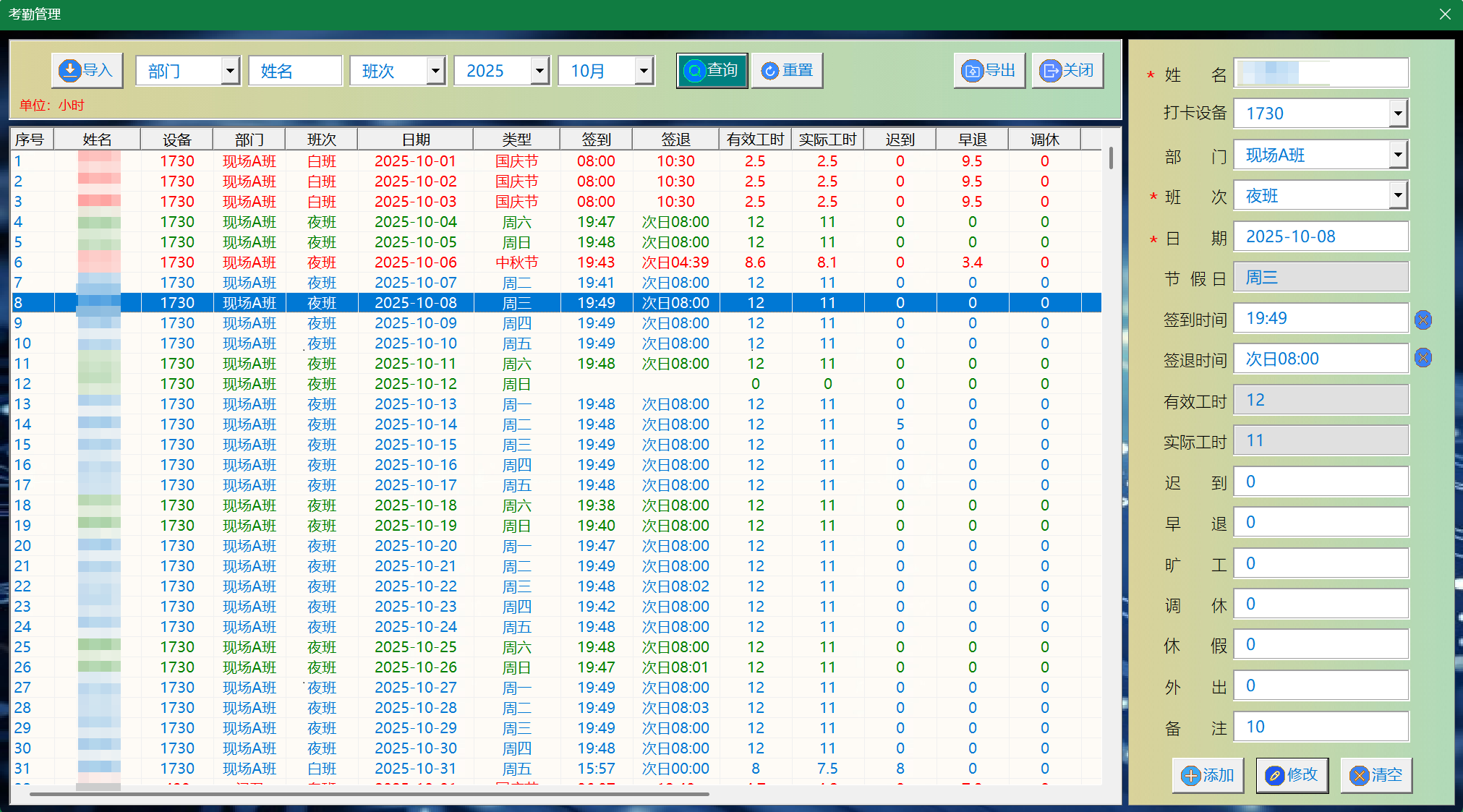Click the 次日08:02 sign-out cell
The height and width of the screenshot is (812, 1463).
point(675,586)
